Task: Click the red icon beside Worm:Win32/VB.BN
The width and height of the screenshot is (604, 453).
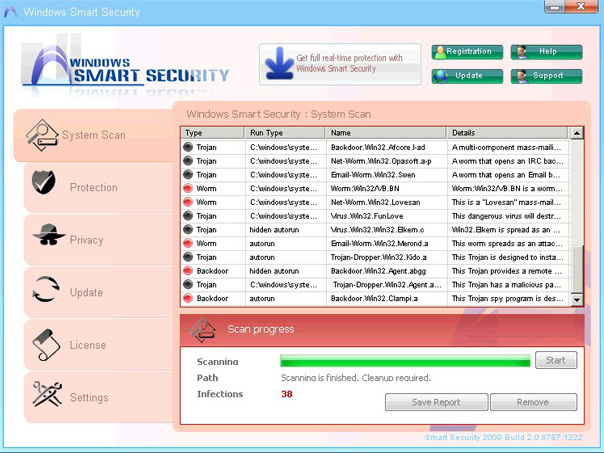Action: 188,188
